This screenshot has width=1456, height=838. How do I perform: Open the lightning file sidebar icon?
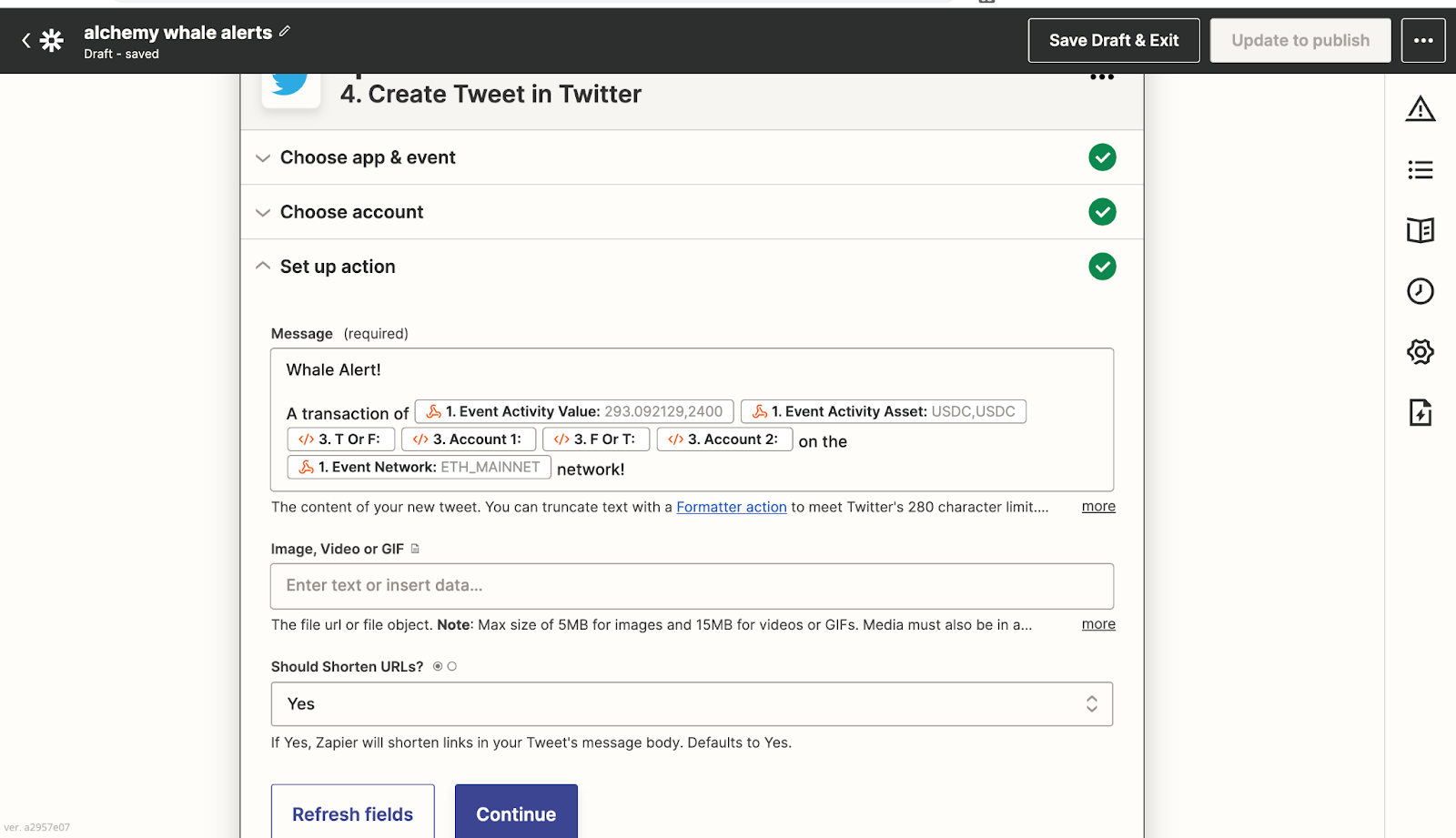(x=1420, y=412)
